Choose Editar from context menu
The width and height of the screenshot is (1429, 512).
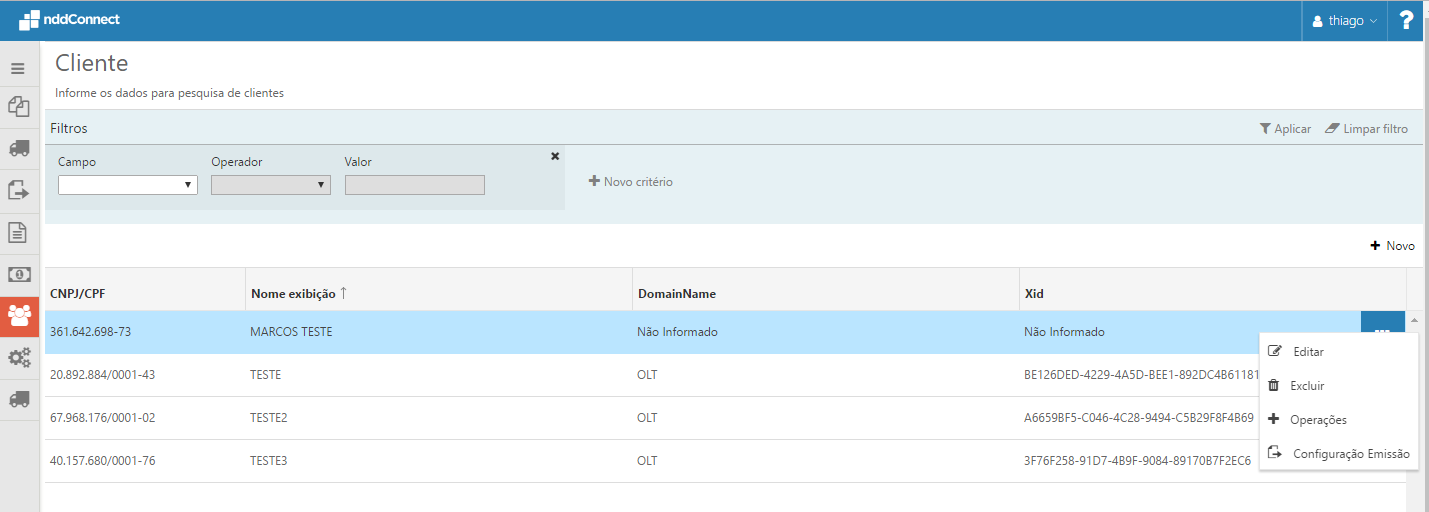pyautogui.click(x=1309, y=352)
